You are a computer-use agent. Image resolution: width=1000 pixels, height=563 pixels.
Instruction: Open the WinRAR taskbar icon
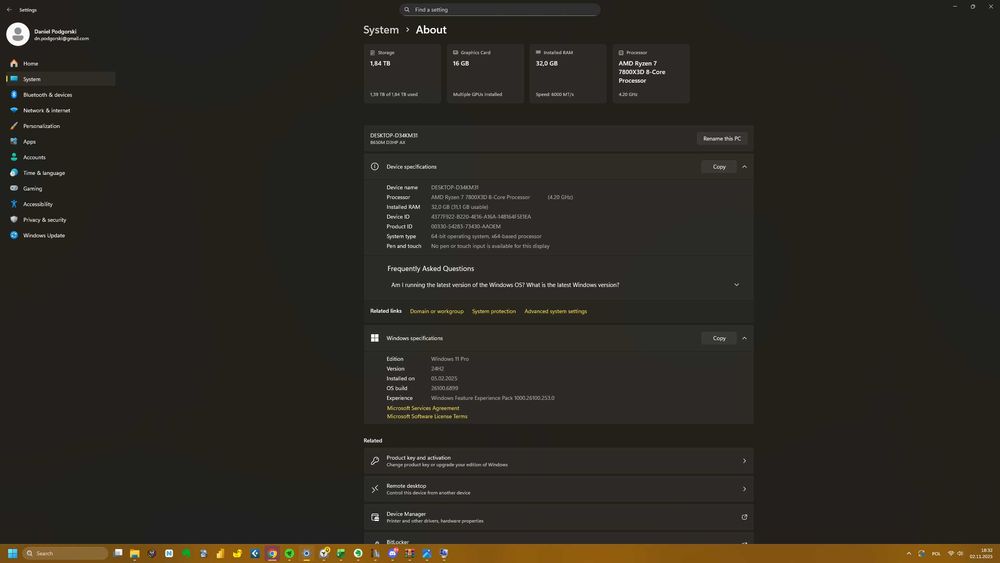click(409, 553)
